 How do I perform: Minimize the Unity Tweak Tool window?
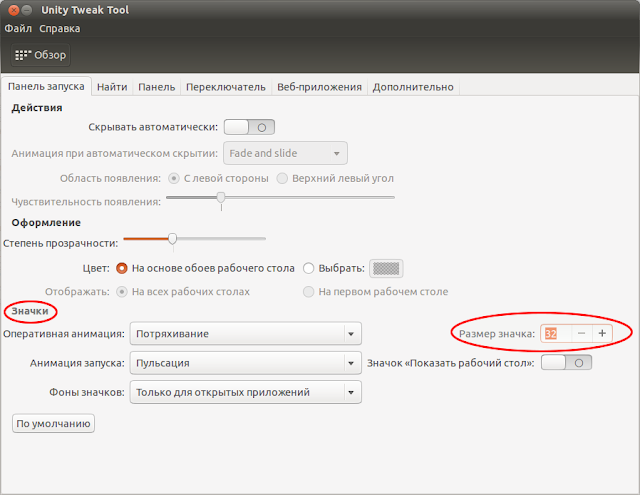click(27, 10)
